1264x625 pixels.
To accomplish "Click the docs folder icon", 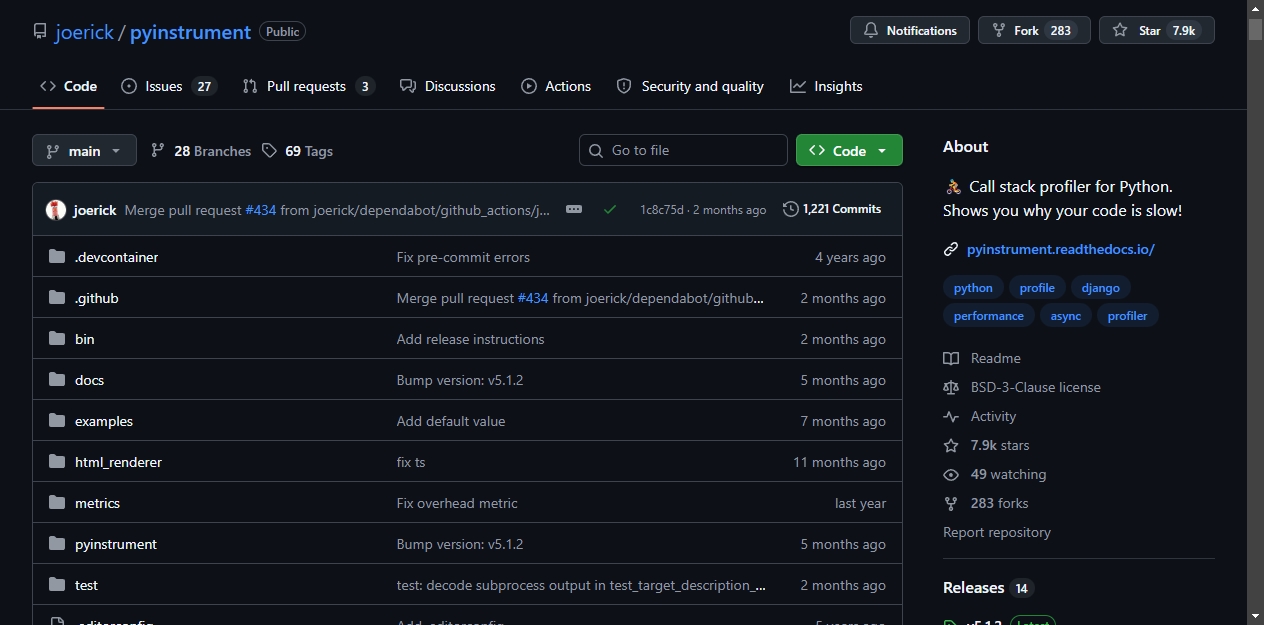I will 57,380.
